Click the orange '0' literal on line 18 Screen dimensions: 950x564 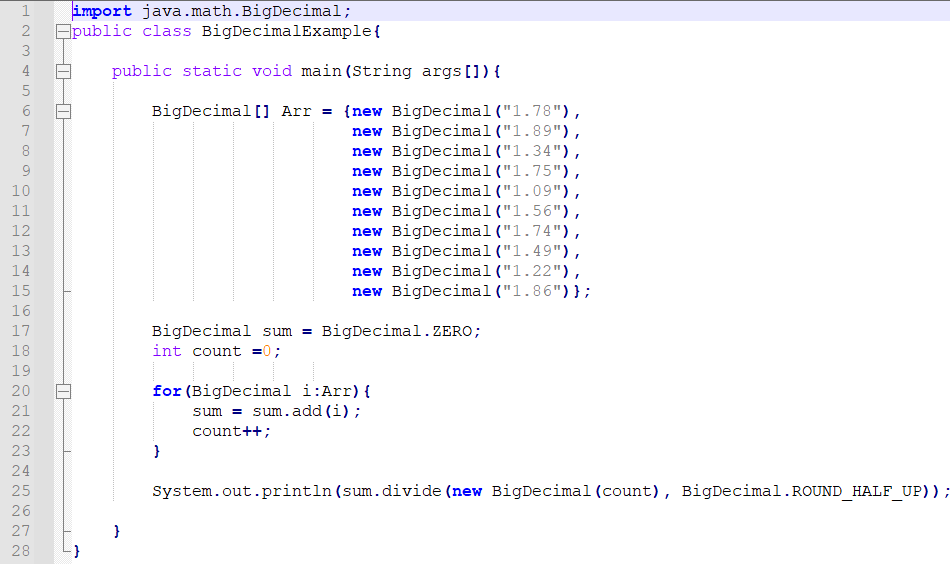267,351
